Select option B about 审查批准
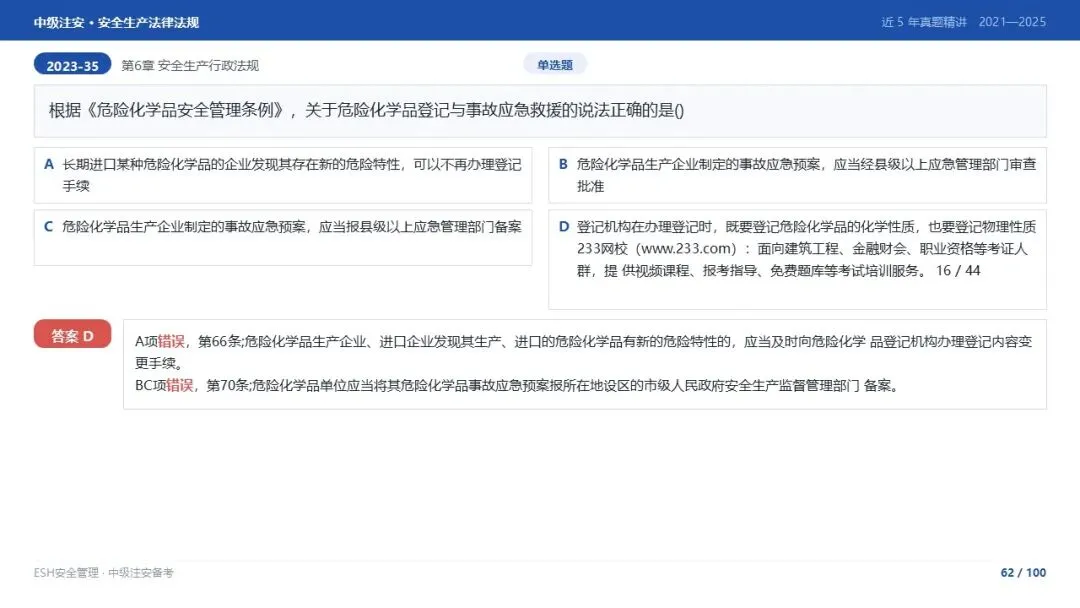 (798, 175)
